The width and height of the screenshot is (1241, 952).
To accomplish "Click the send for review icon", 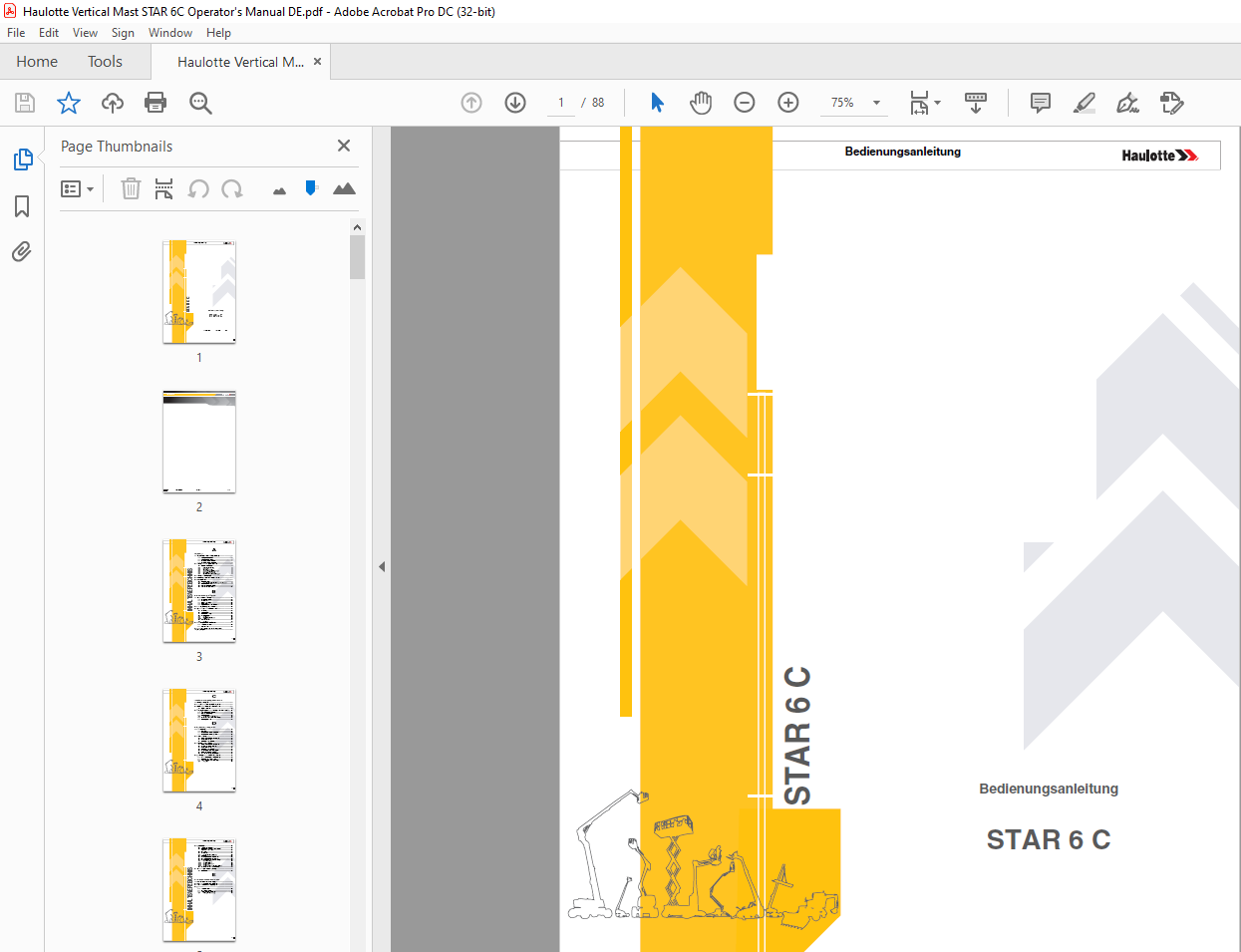I will click(1171, 103).
